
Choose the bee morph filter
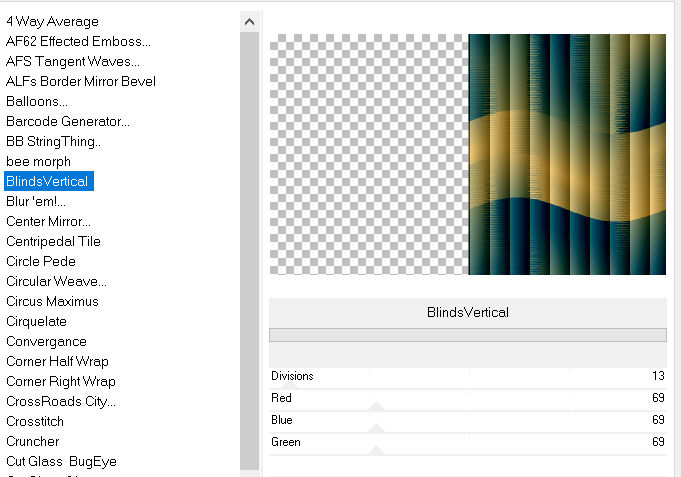tap(38, 161)
